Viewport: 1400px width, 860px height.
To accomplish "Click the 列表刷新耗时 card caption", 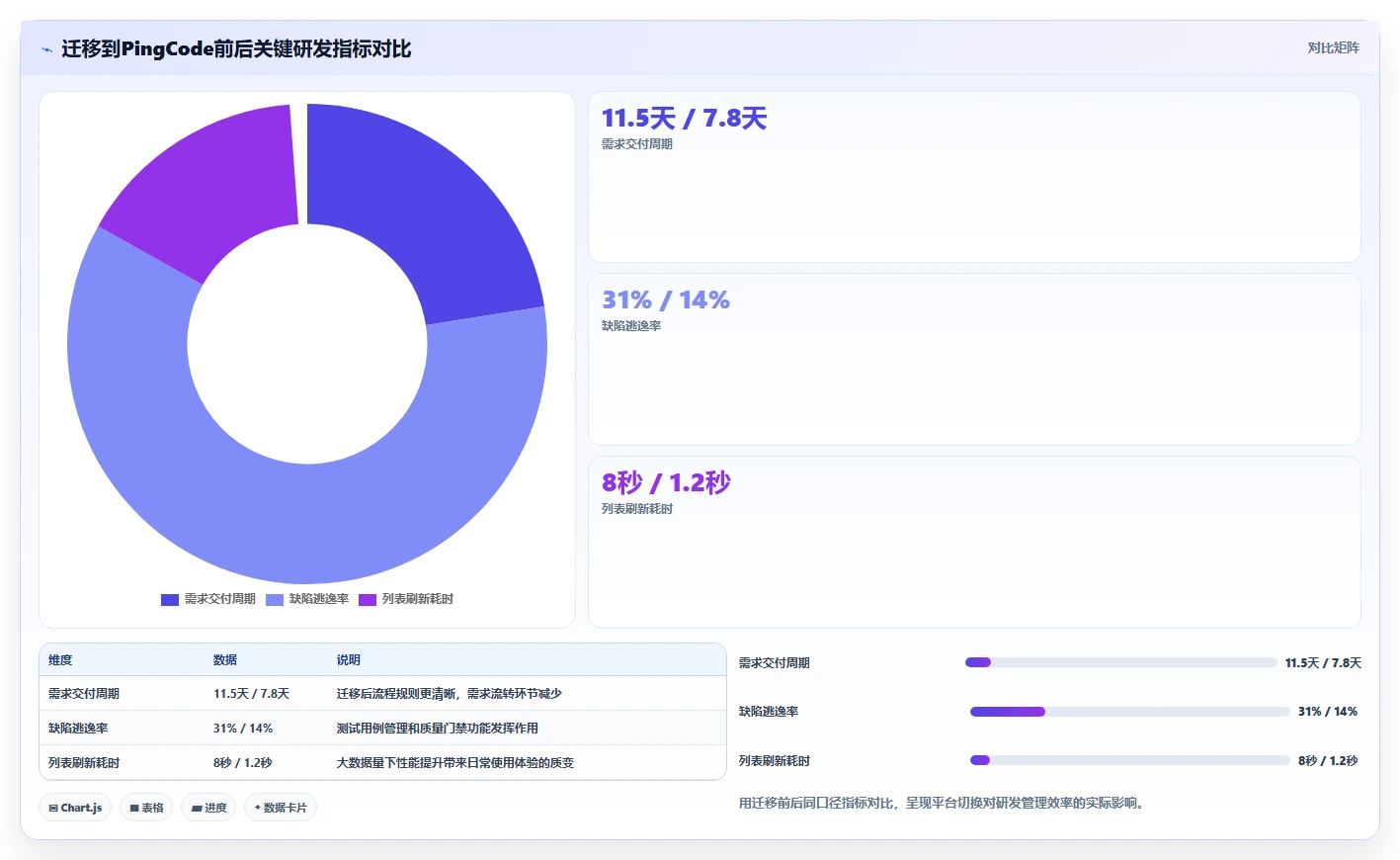I will pos(637,509).
